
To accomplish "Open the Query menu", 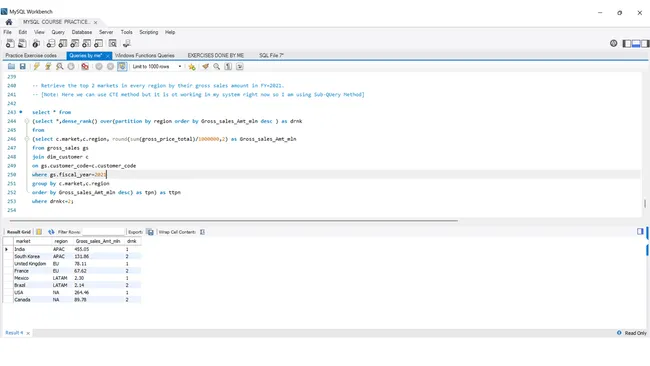I will (x=58, y=32).
